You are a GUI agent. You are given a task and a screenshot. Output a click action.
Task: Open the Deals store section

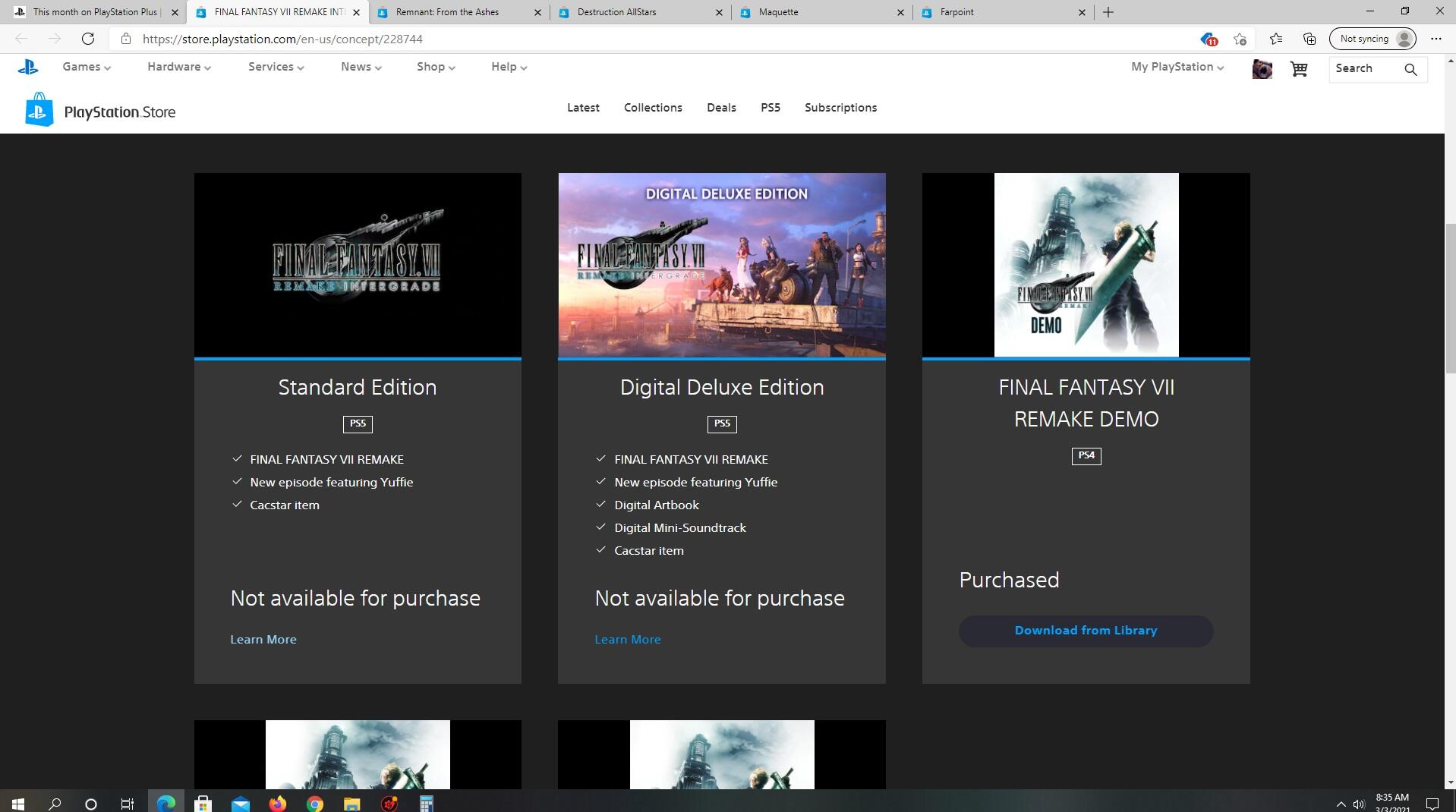tap(721, 108)
